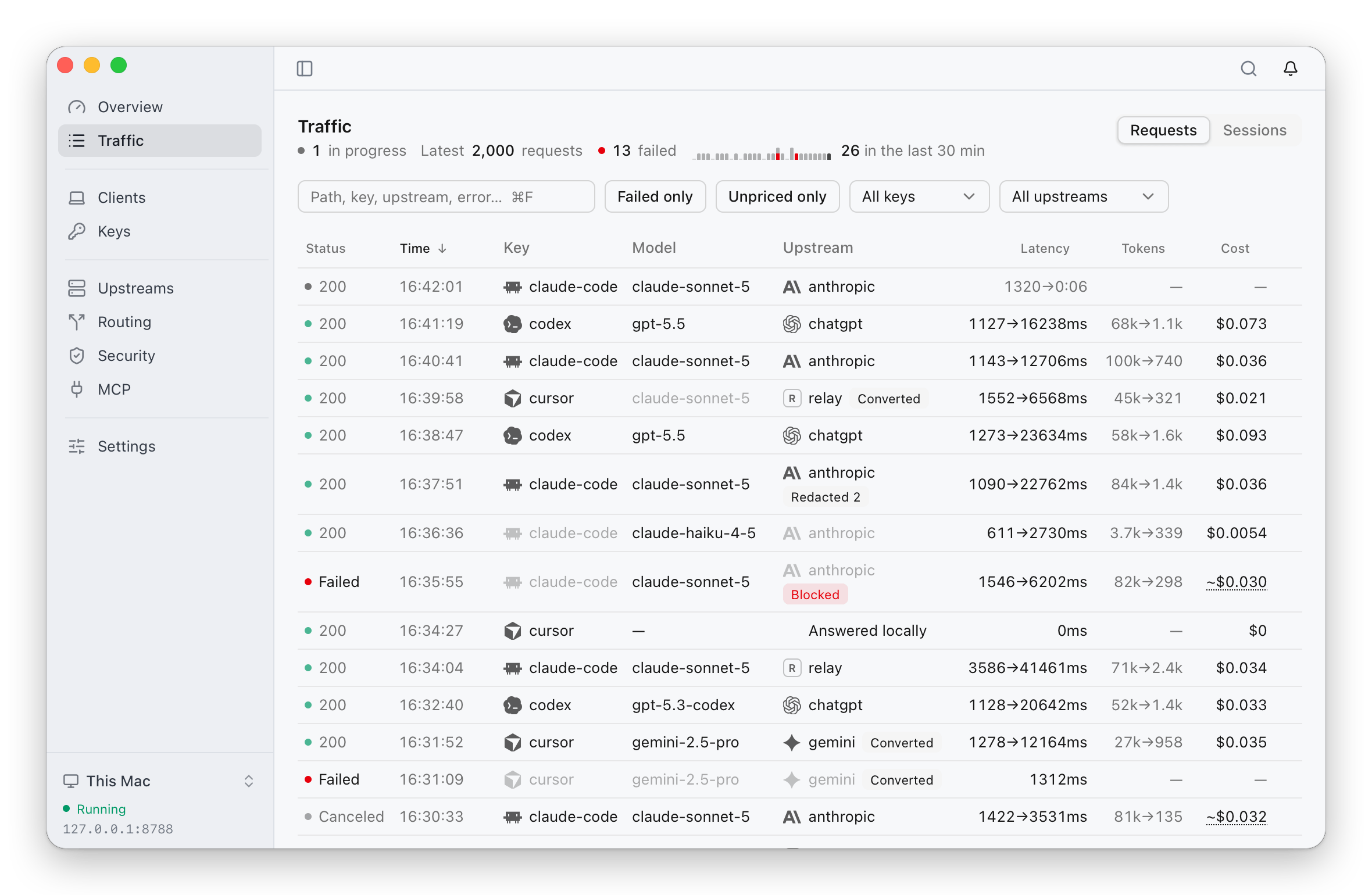
Task: Click the Canceled status at 16:30:33
Action: [x=344, y=817]
